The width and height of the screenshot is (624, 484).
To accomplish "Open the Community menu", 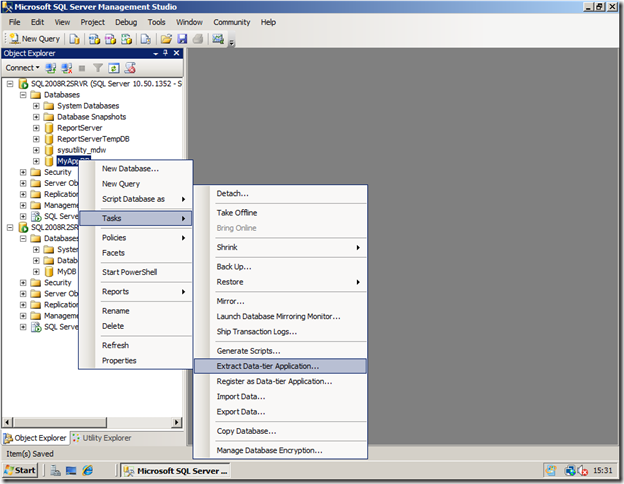I will (232, 22).
